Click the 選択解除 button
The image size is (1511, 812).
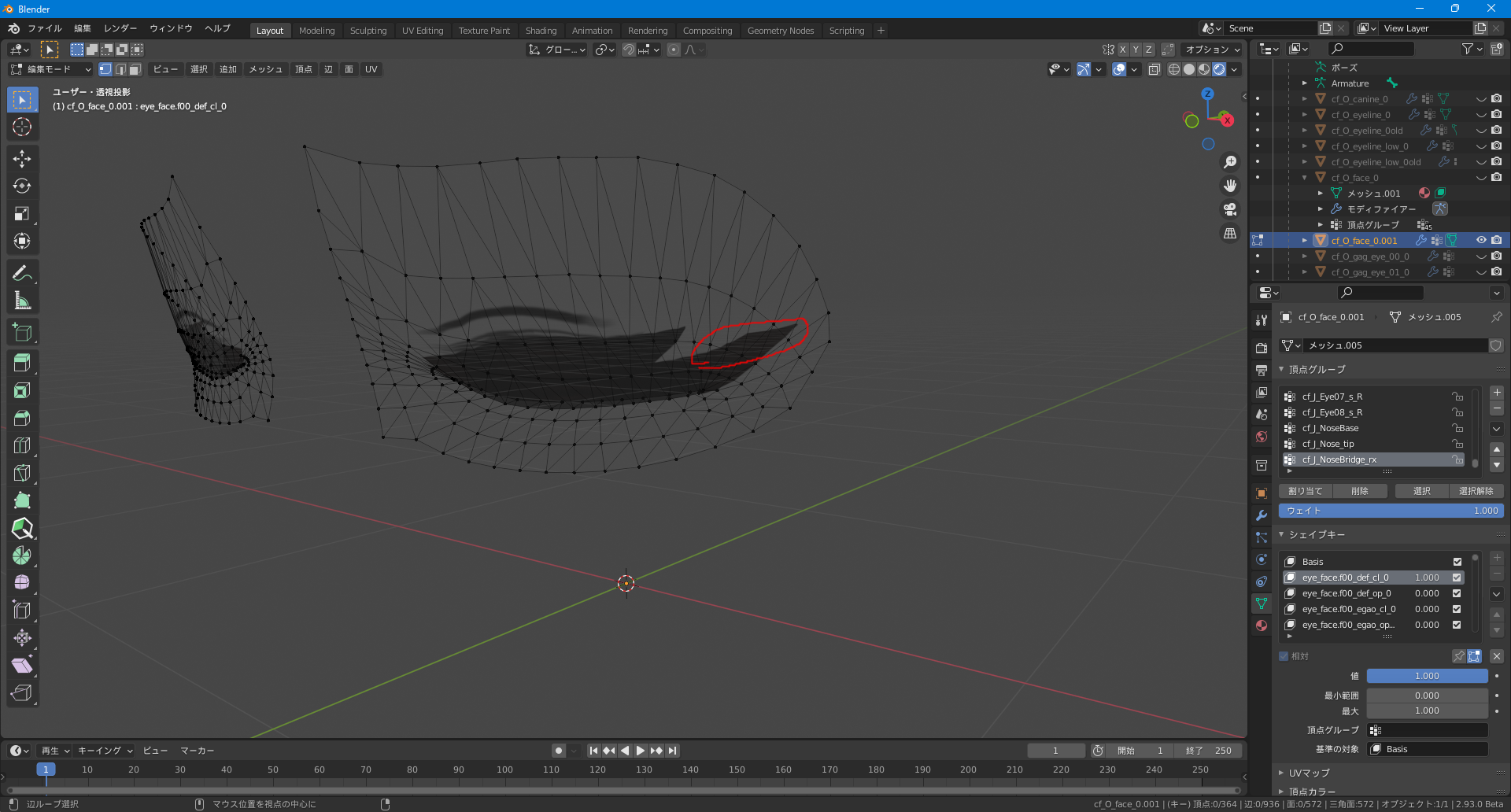pos(1476,491)
